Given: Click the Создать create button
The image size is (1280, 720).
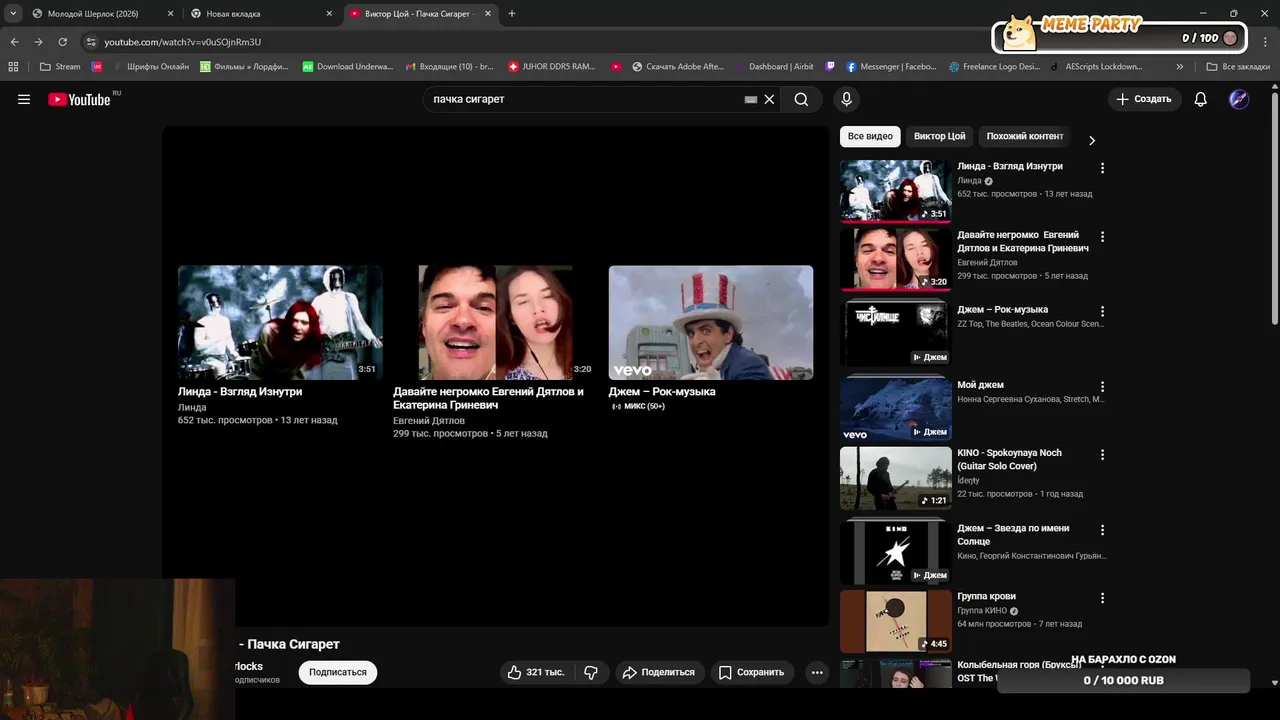Looking at the screenshot, I should [1144, 99].
